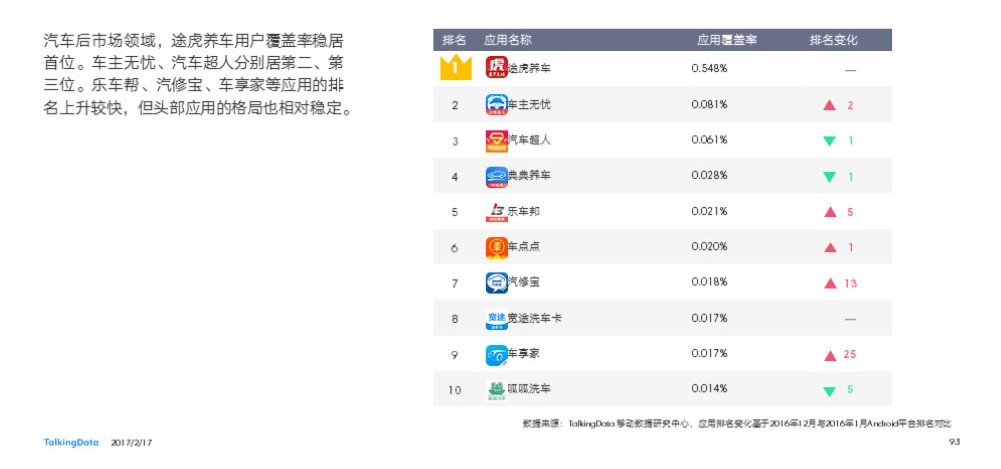Click the green down arrow in 汽车超人 row
This screenshot has width=1001, height=469.
(x=829, y=141)
